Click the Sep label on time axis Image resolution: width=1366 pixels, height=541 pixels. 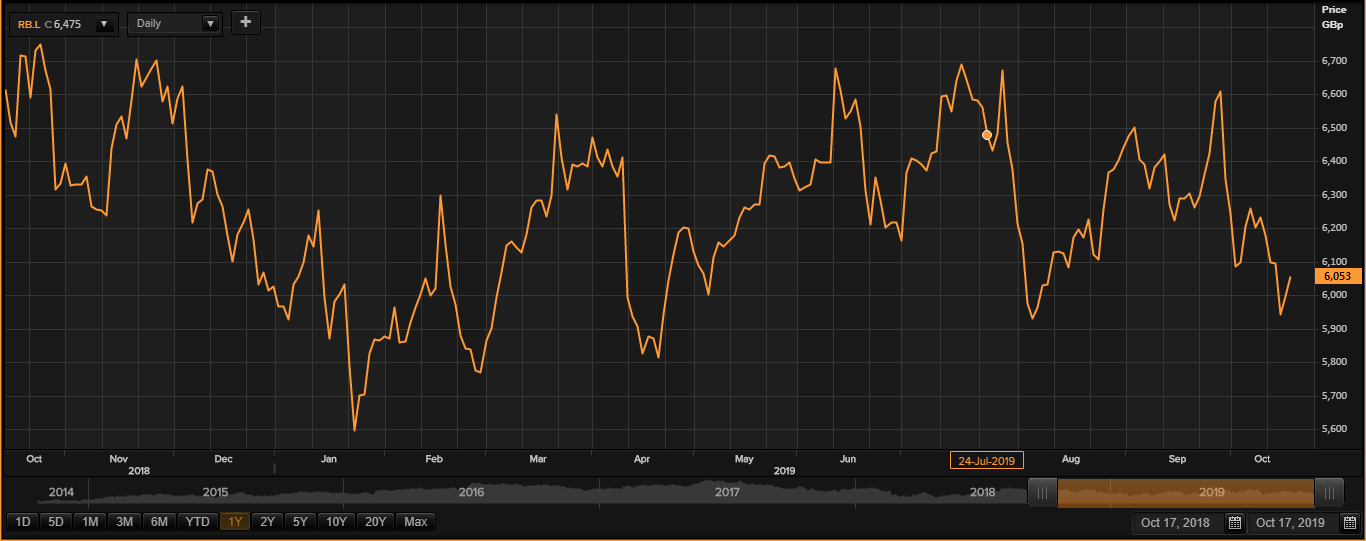click(x=1177, y=459)
